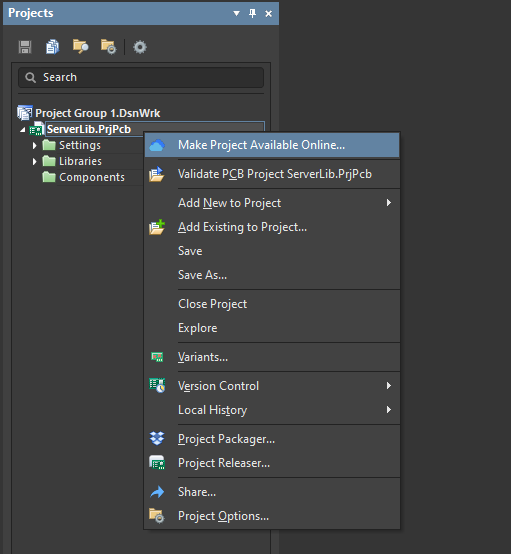
Task: Click the magnifier icon in Search box
Action: pyautogui.click(x=30, y=77)
